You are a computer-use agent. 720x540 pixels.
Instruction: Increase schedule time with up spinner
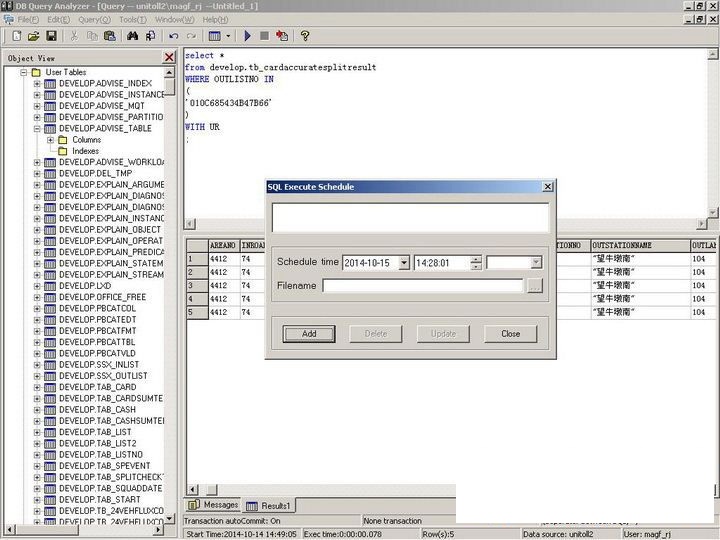pos(476,259)
